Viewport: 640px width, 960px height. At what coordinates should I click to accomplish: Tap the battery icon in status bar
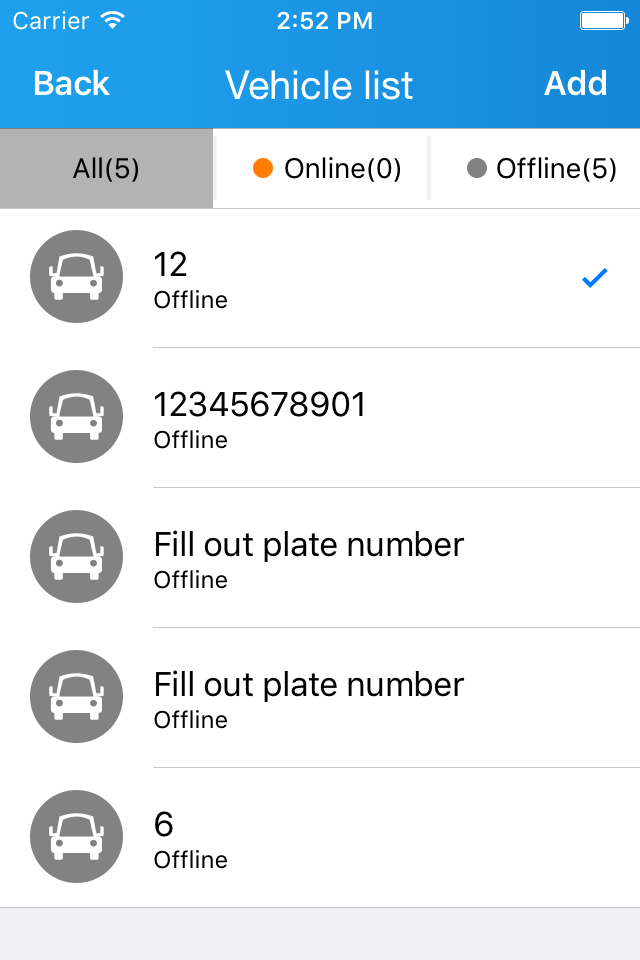pos(603,20)
